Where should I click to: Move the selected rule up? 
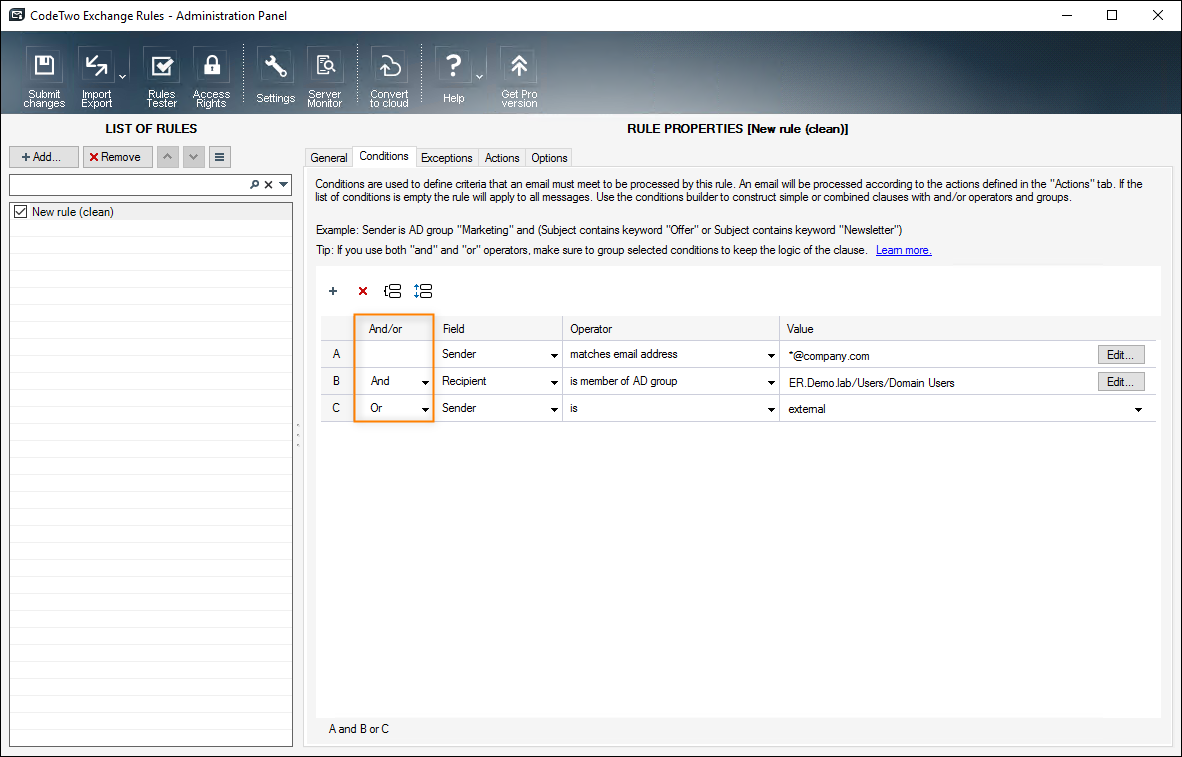tap(167, 157)
